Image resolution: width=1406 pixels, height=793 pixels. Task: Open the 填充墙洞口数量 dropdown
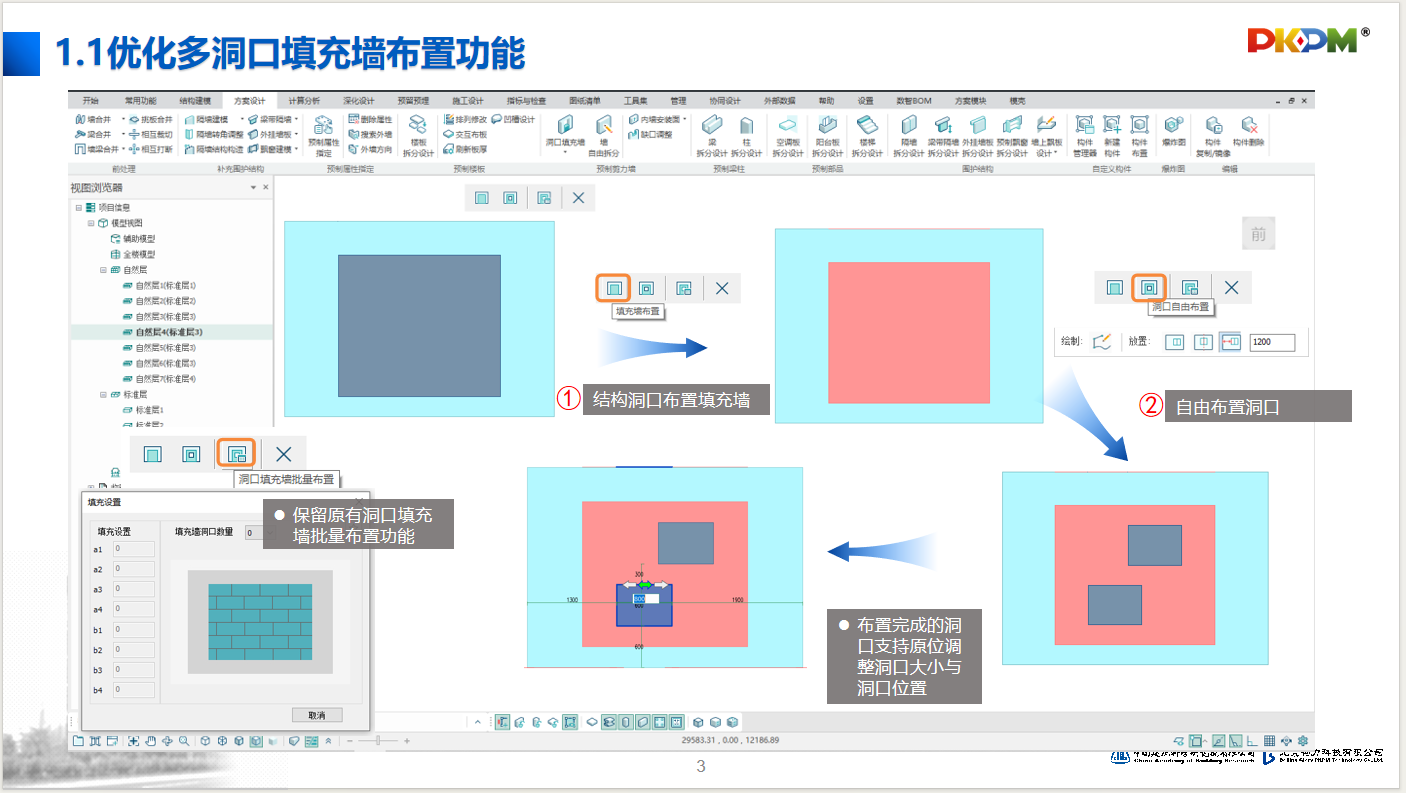[254, 533]
